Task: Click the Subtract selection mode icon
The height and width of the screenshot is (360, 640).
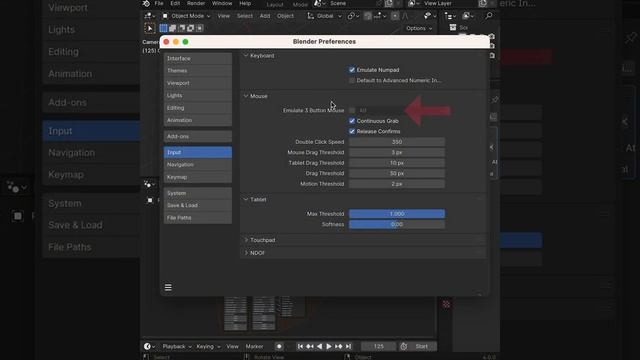Action: tap(181, 28)
